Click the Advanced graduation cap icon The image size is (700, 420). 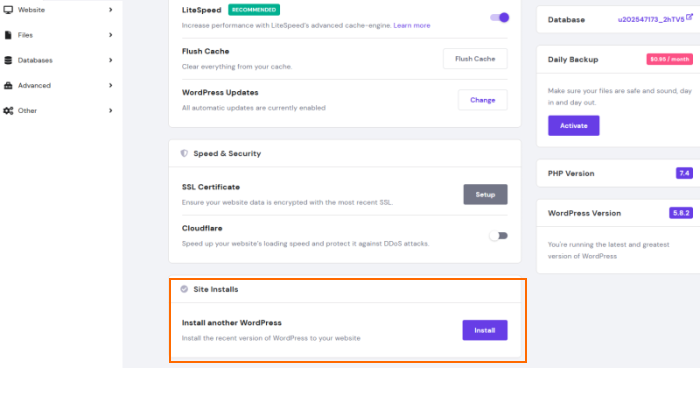click(x=8, y=85)
